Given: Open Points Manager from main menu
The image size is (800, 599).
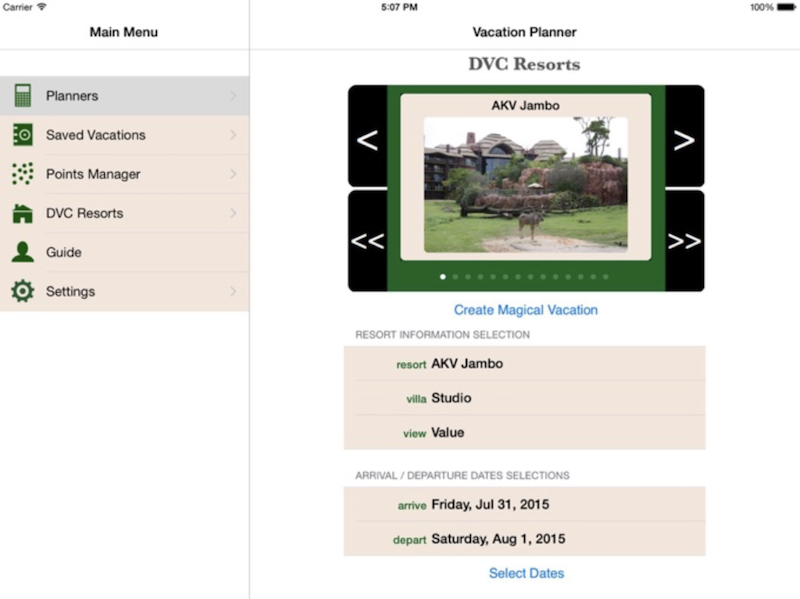Looking at the screenshot, I should (x=124, y=174).
